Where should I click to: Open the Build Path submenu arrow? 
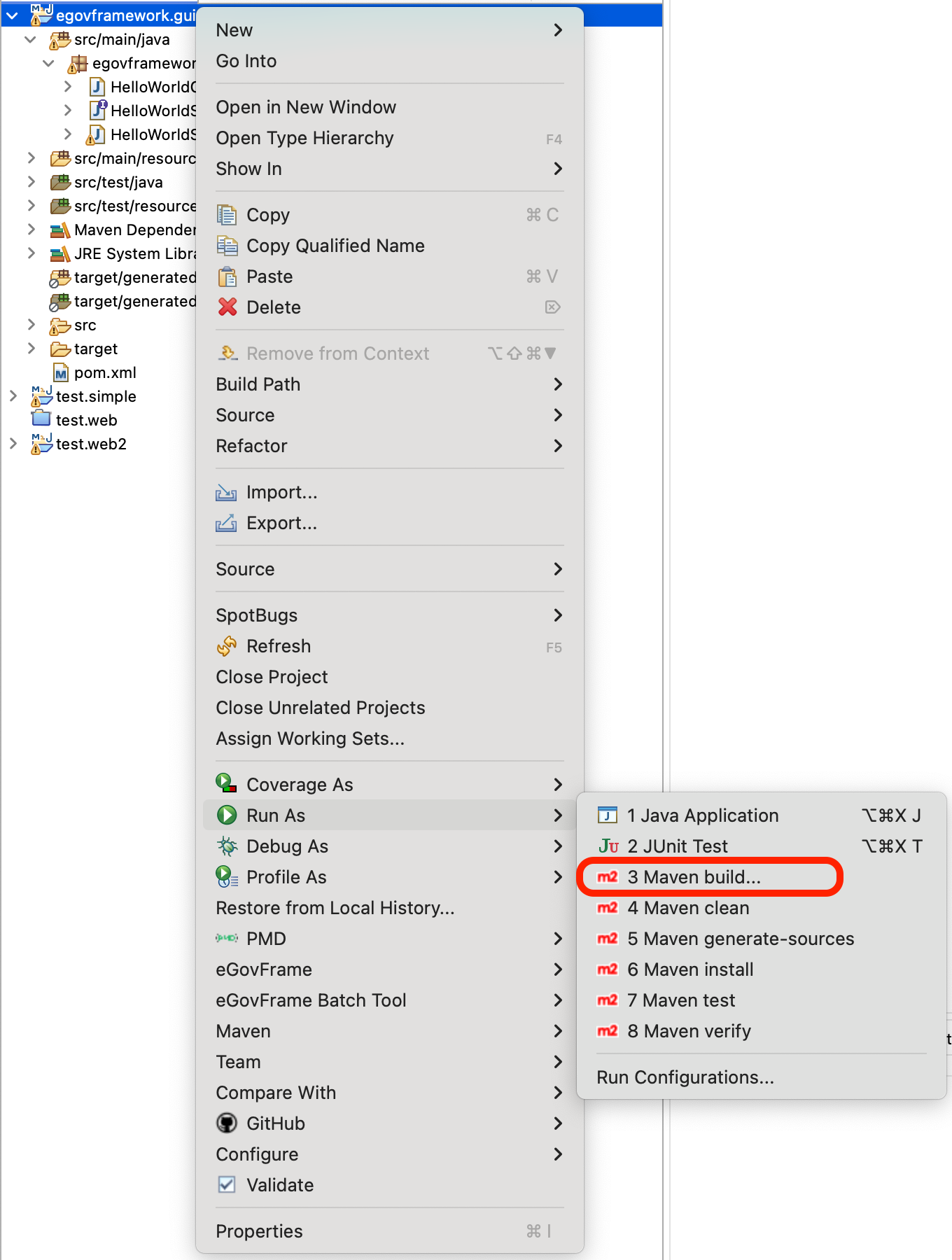[558, 384]
